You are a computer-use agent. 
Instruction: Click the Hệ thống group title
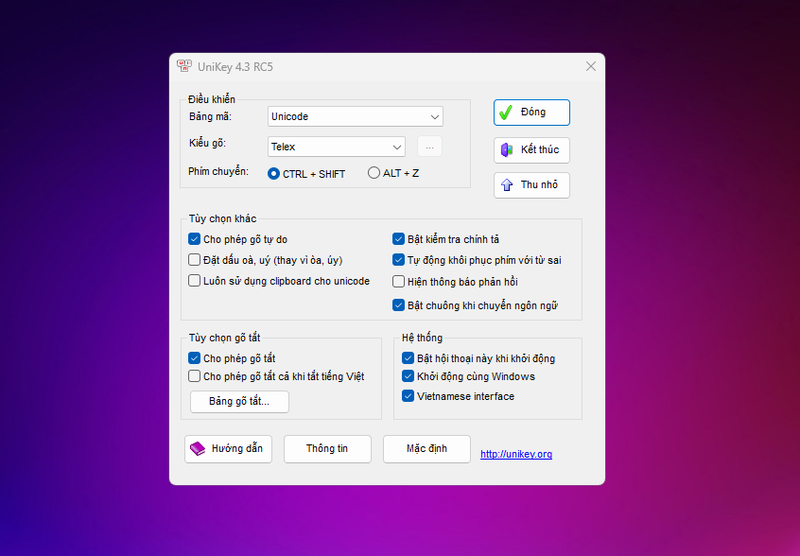(422, 337)
